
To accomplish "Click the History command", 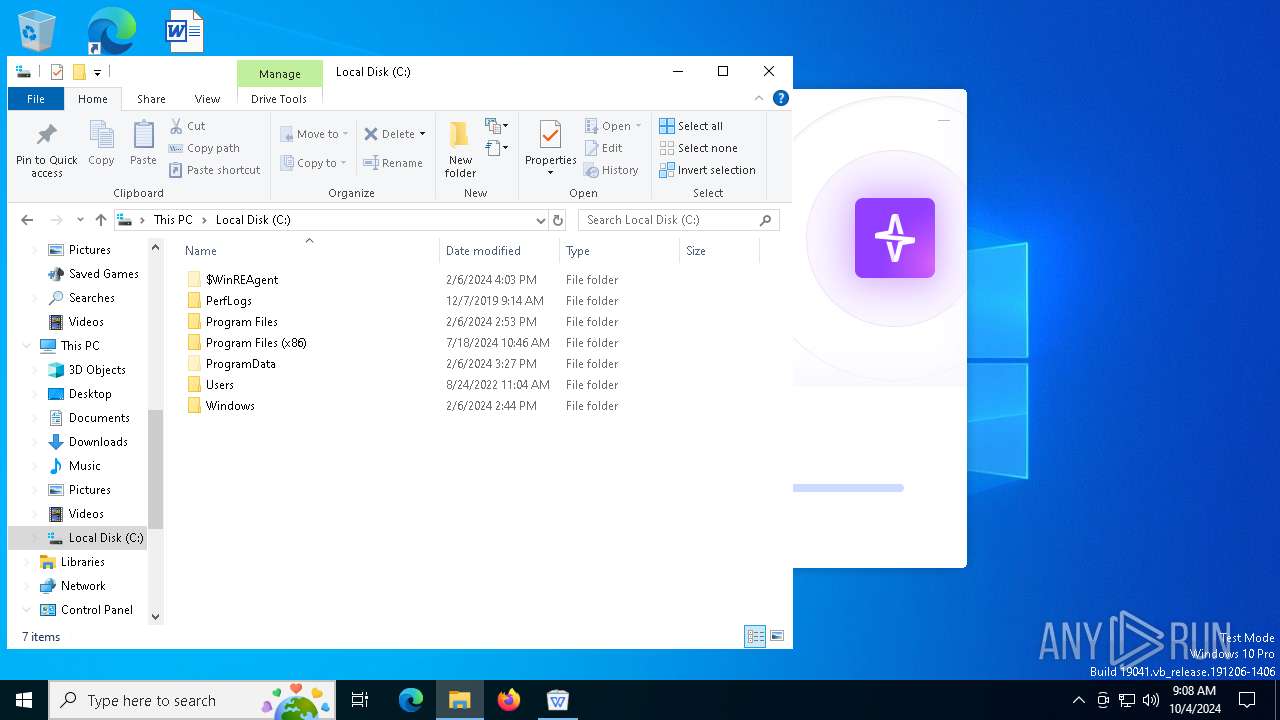I will coord(611,170).
